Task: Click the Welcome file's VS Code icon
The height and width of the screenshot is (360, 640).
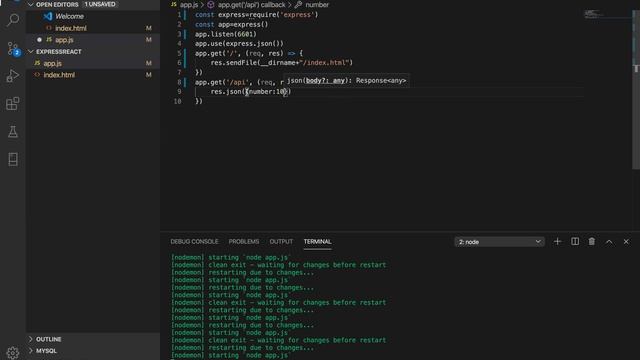Action: coord(48,16)
